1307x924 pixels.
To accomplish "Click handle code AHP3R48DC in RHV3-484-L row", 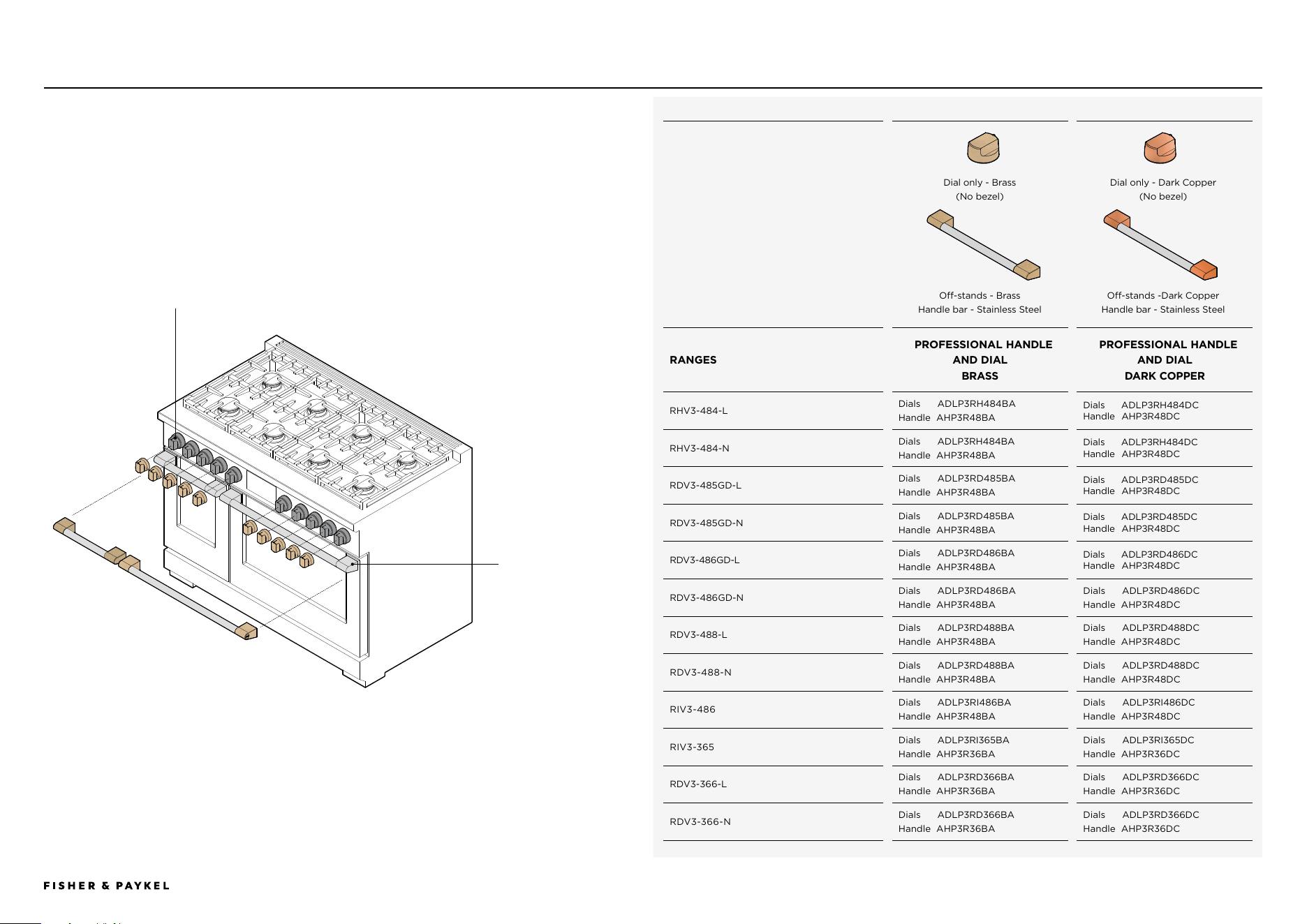I will [1151, 417].
